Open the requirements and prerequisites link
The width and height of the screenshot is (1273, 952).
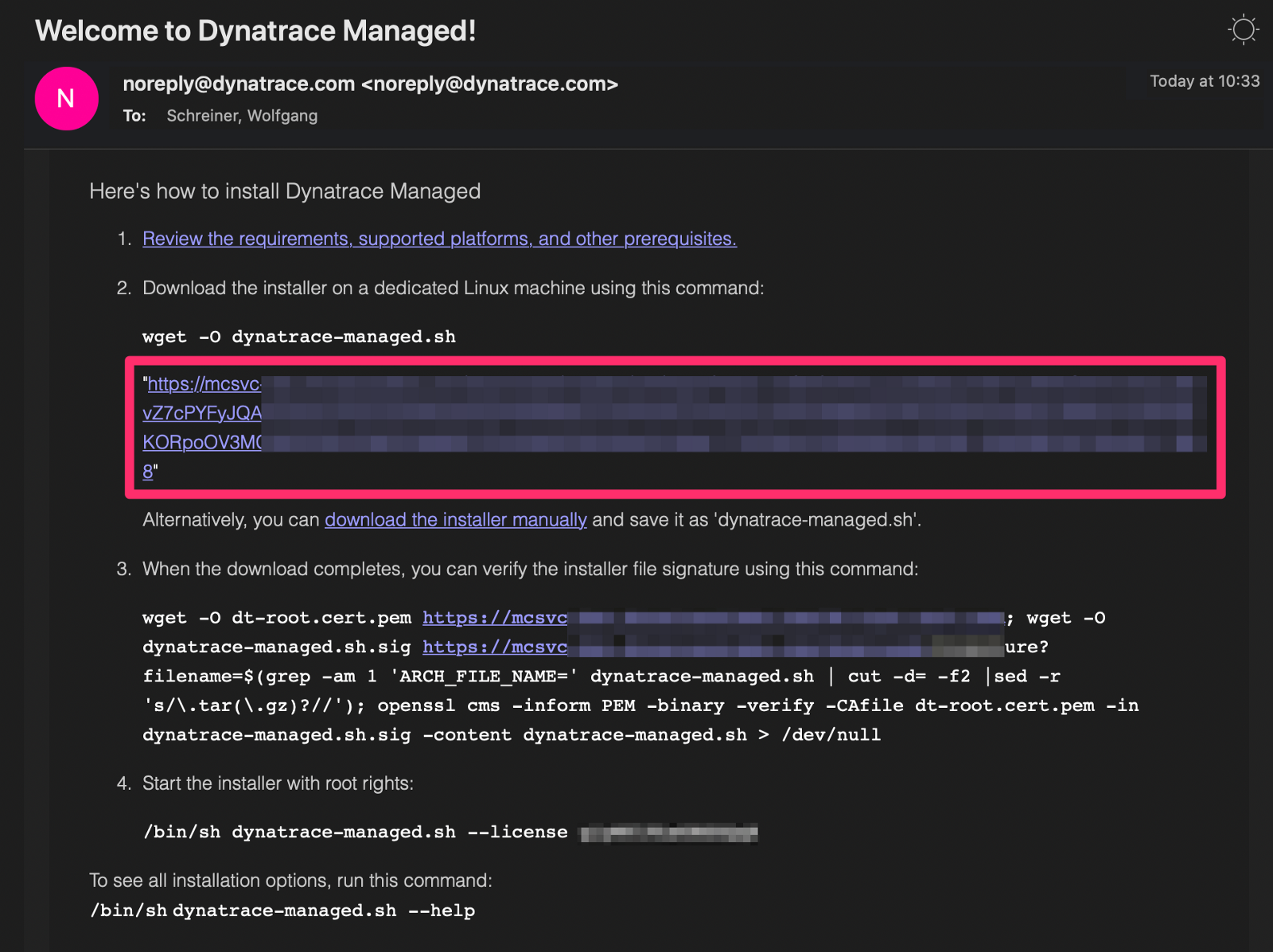coord(439,239)
